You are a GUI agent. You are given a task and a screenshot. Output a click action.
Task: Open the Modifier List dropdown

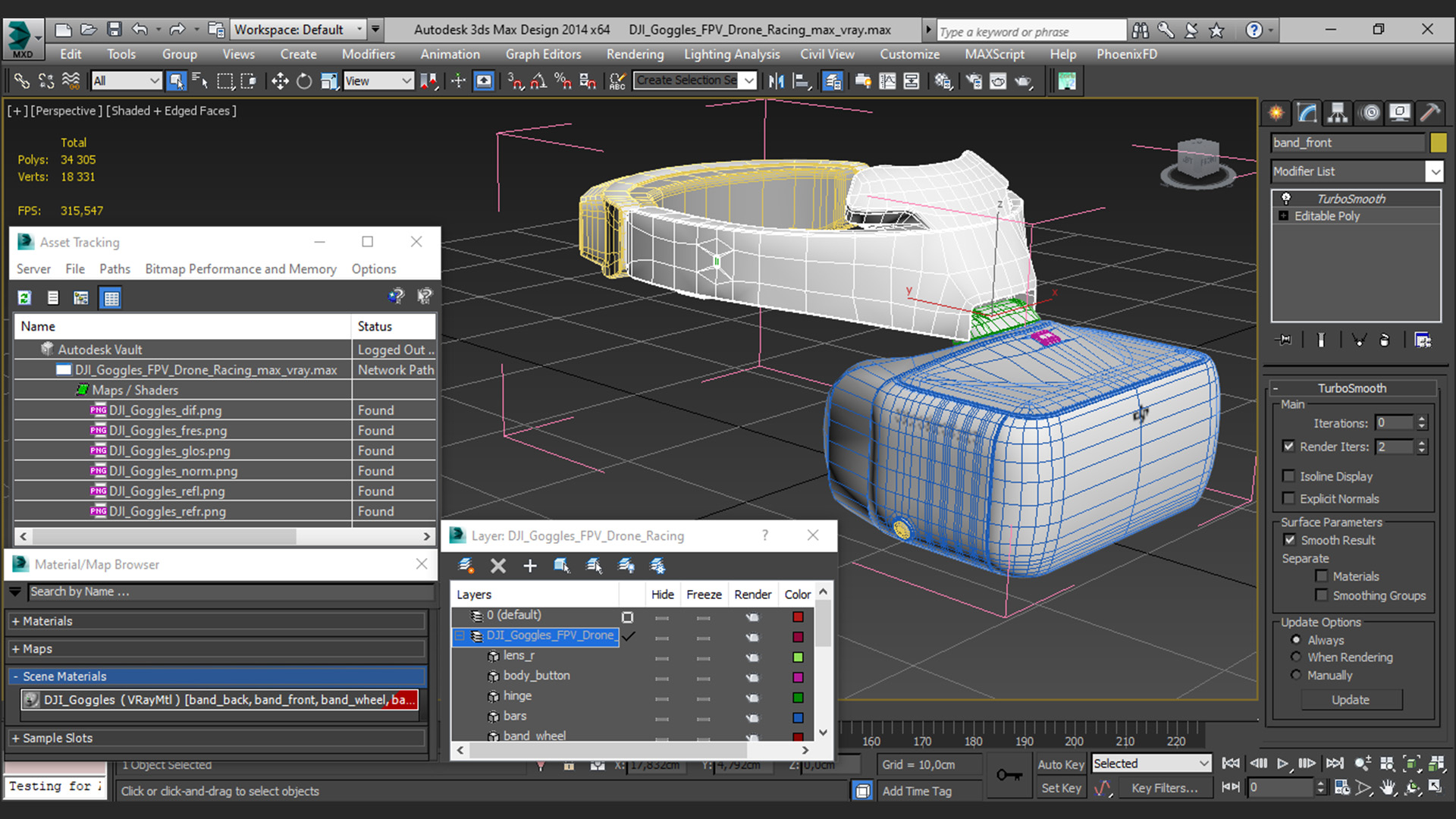1357,171
